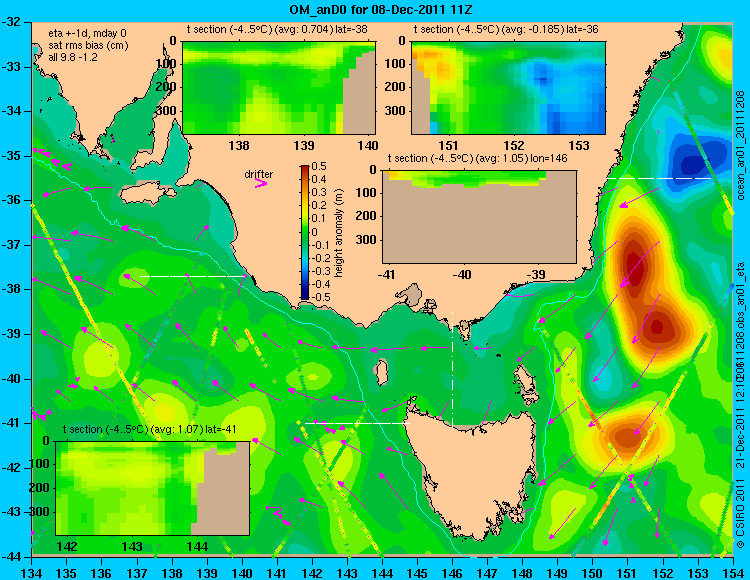Image resolution: width=750 pixels, height=580 pixels.
Task: Open the t section lat=-36 inset plot
Action: (x=508, y=88)
